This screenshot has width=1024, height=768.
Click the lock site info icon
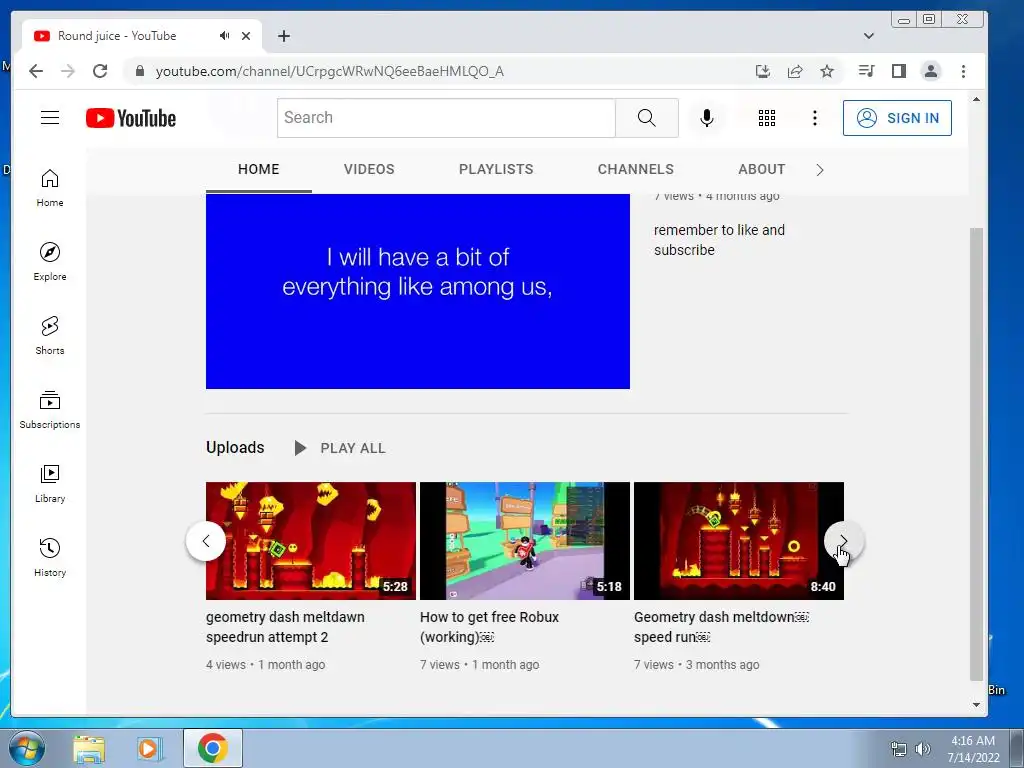point(139,71)
